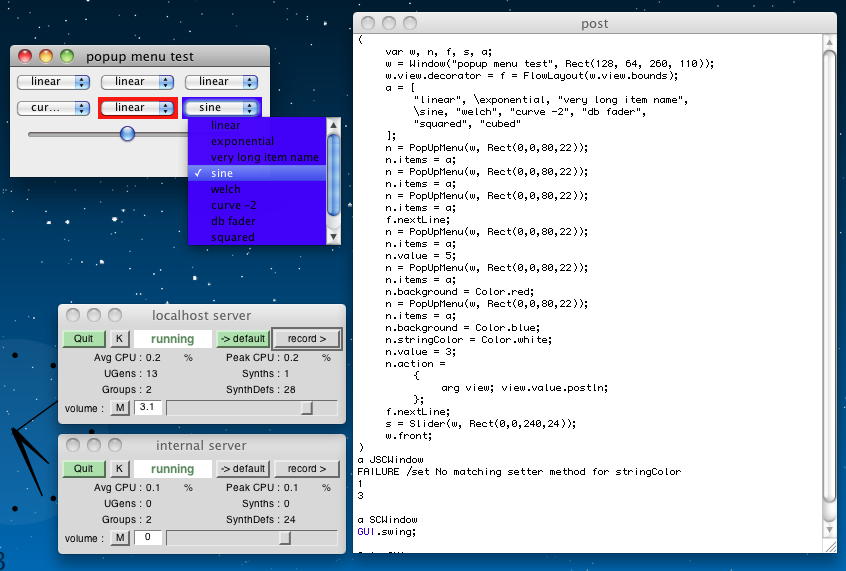846x571 pixels.
Task: Toggle the M mute button on internal server
Action: point(120,538)
